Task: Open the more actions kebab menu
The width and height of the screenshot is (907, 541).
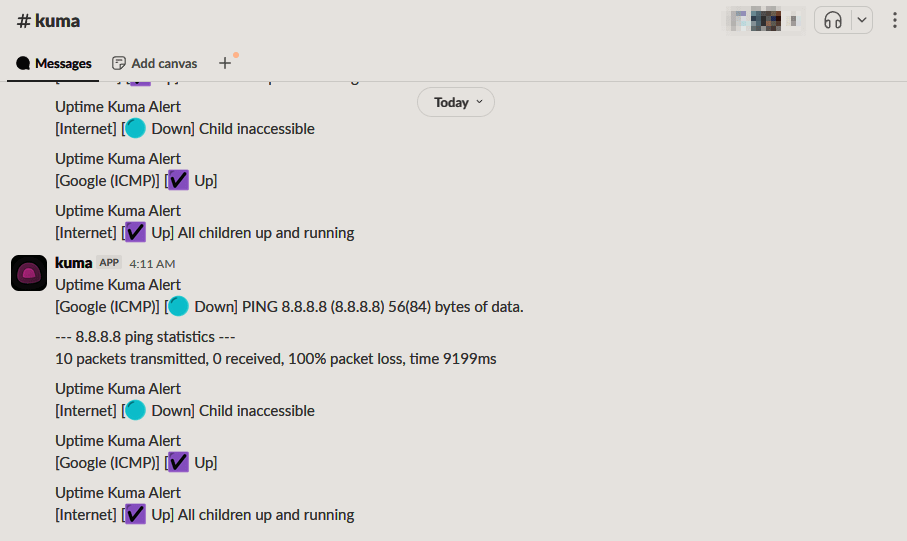Action: tap(894, 20)
